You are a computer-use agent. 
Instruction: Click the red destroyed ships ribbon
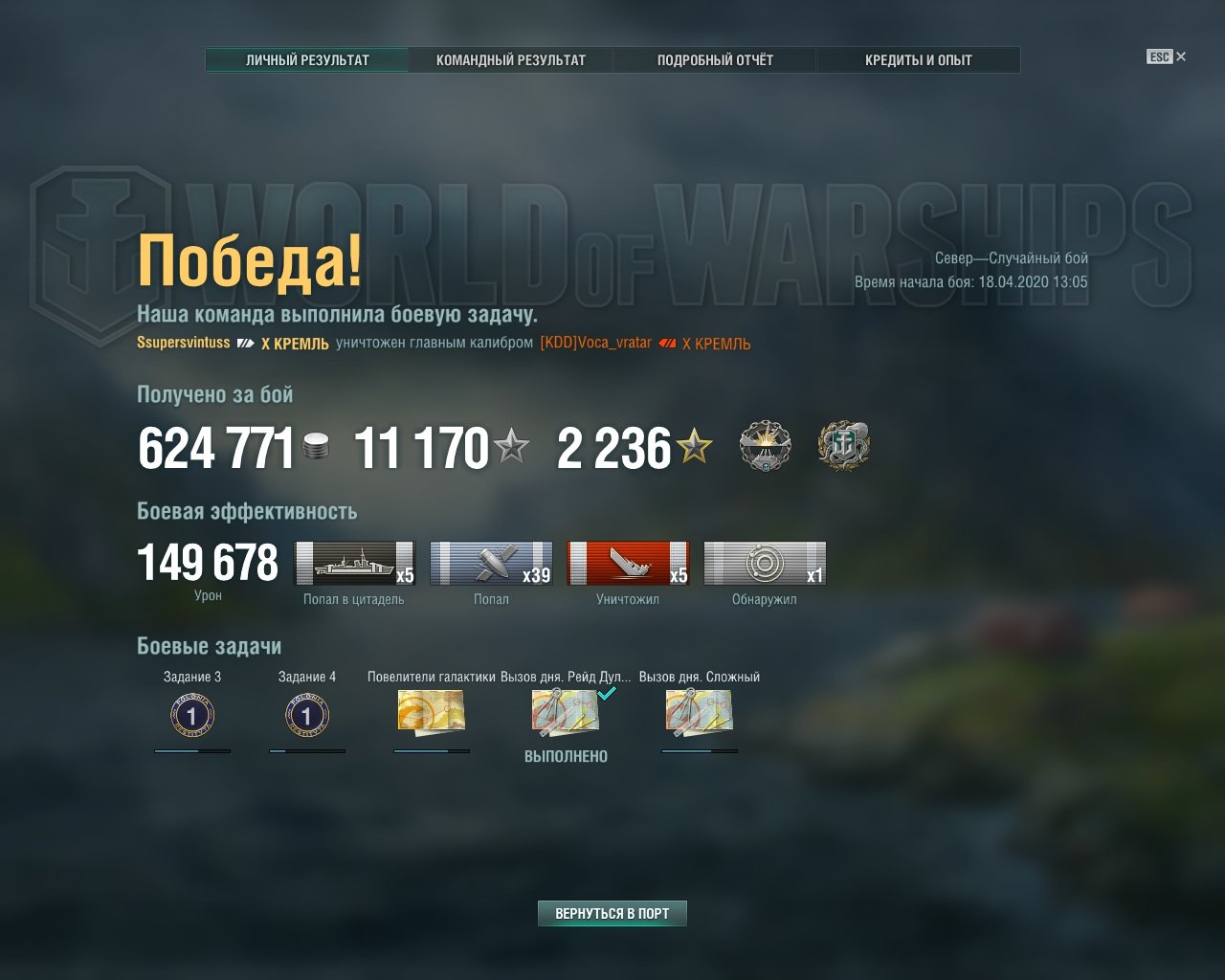[628, 564]
